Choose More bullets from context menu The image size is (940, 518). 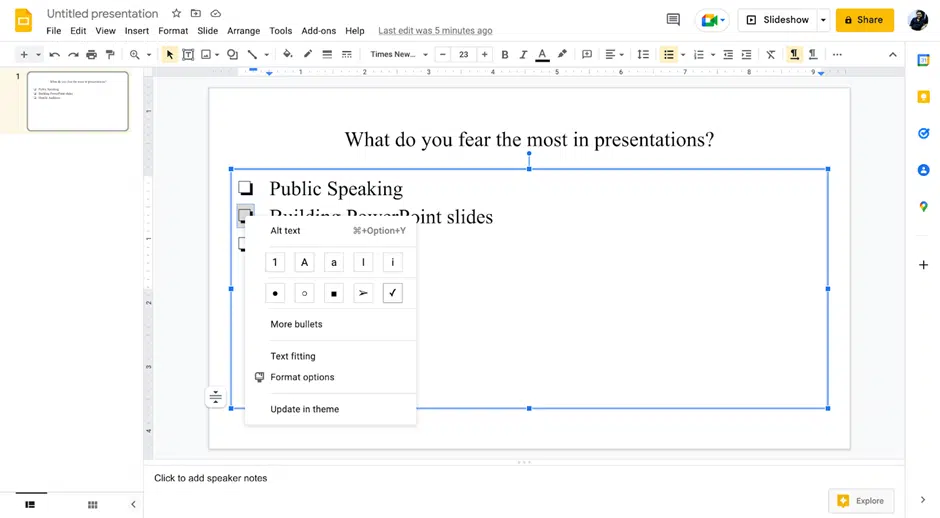tap(296, 324)
